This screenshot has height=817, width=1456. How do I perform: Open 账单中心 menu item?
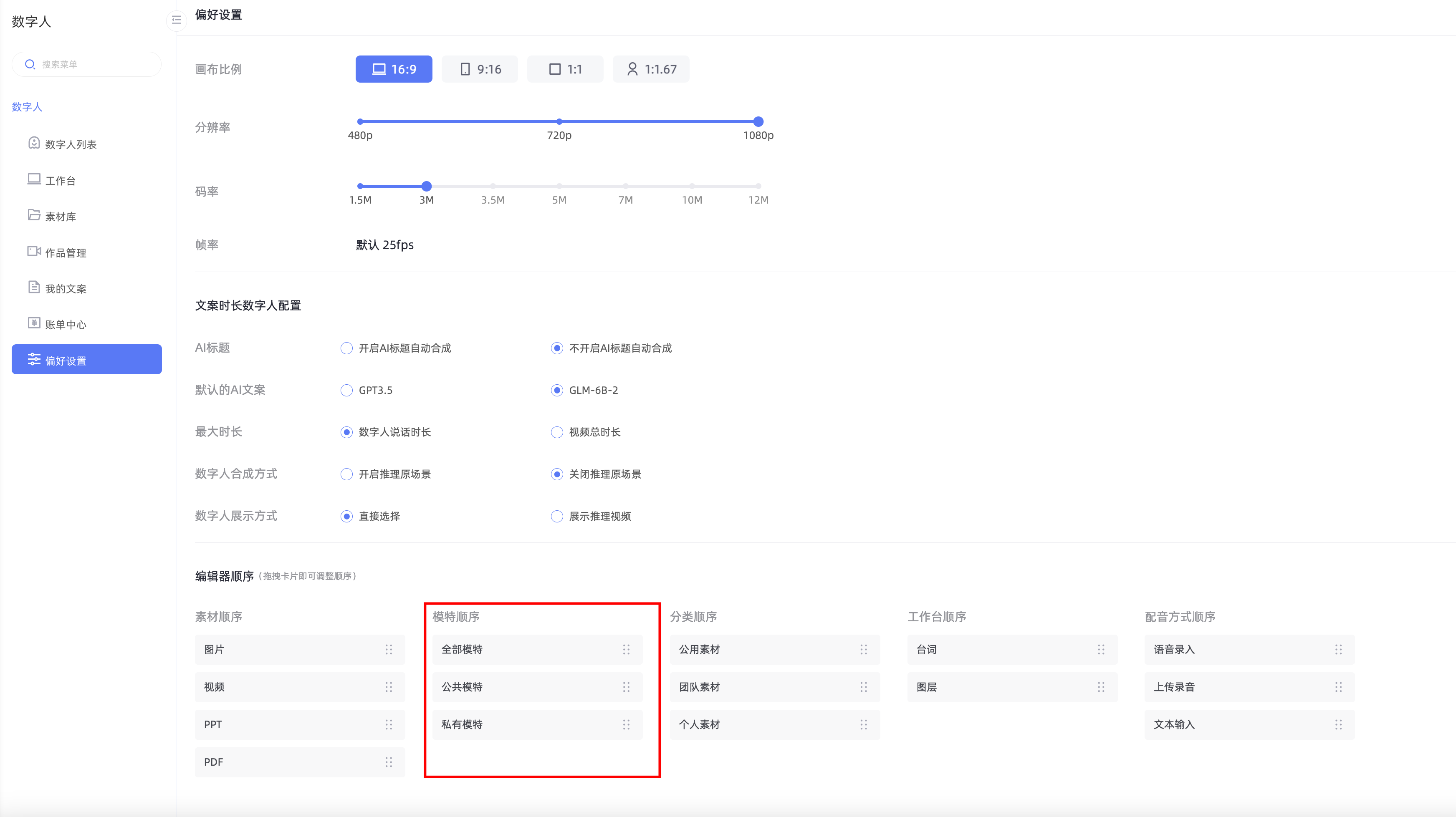86,324
